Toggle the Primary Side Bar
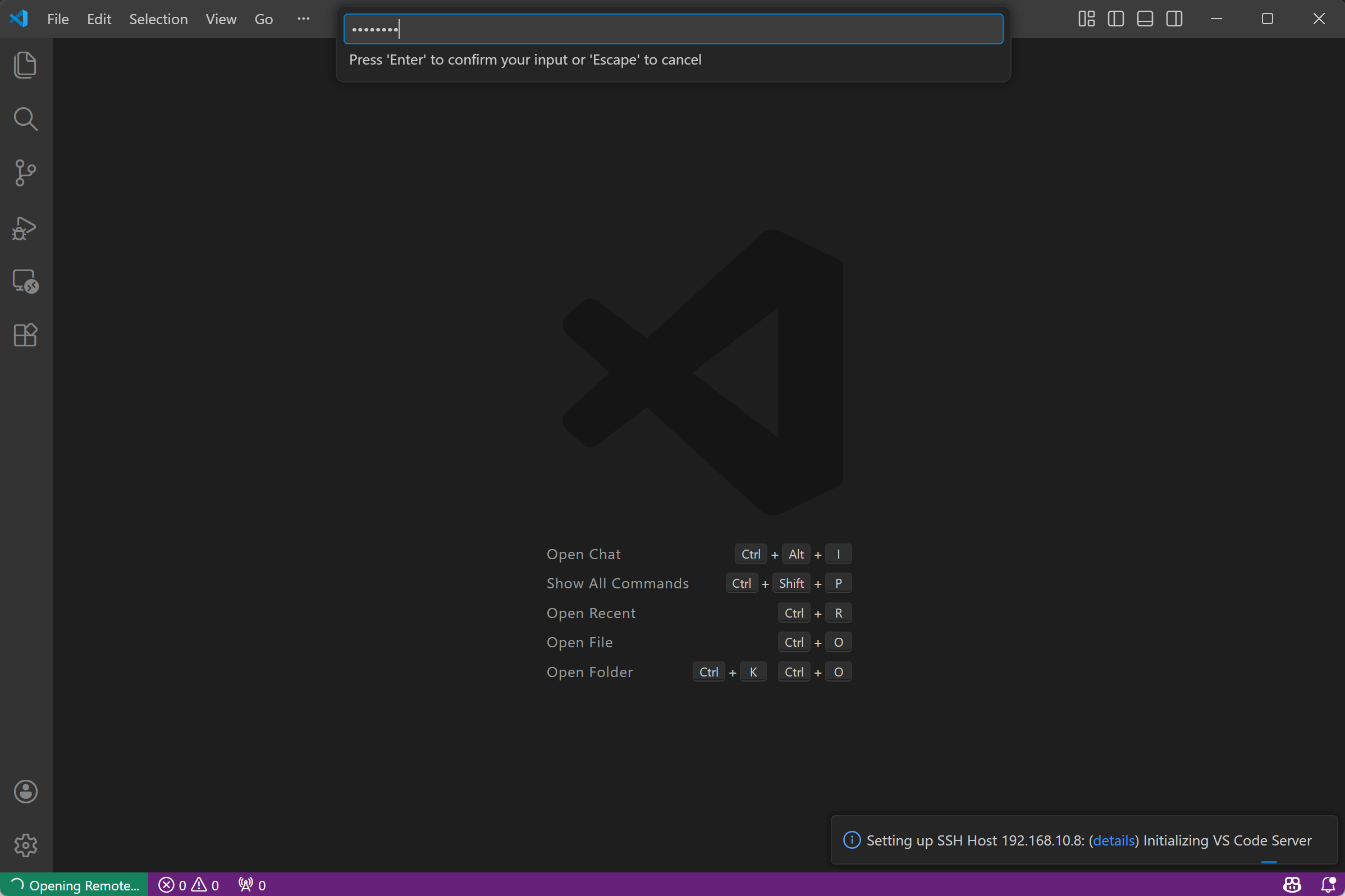Screen dimensions: 1345x896 [x=1116, y=19]
